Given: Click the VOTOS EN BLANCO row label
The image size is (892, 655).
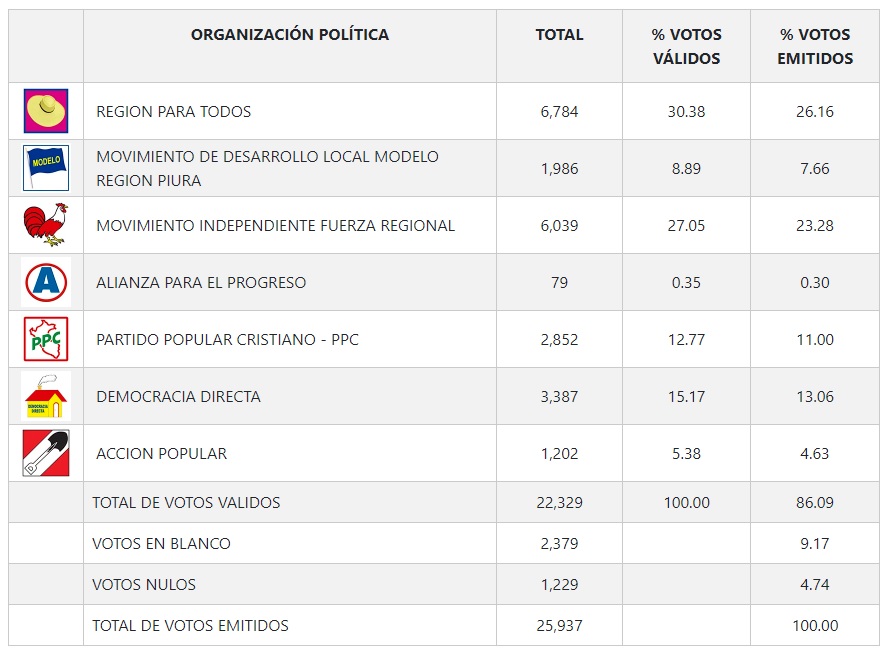Looking at the screenshot, I should tap(161, 544).
